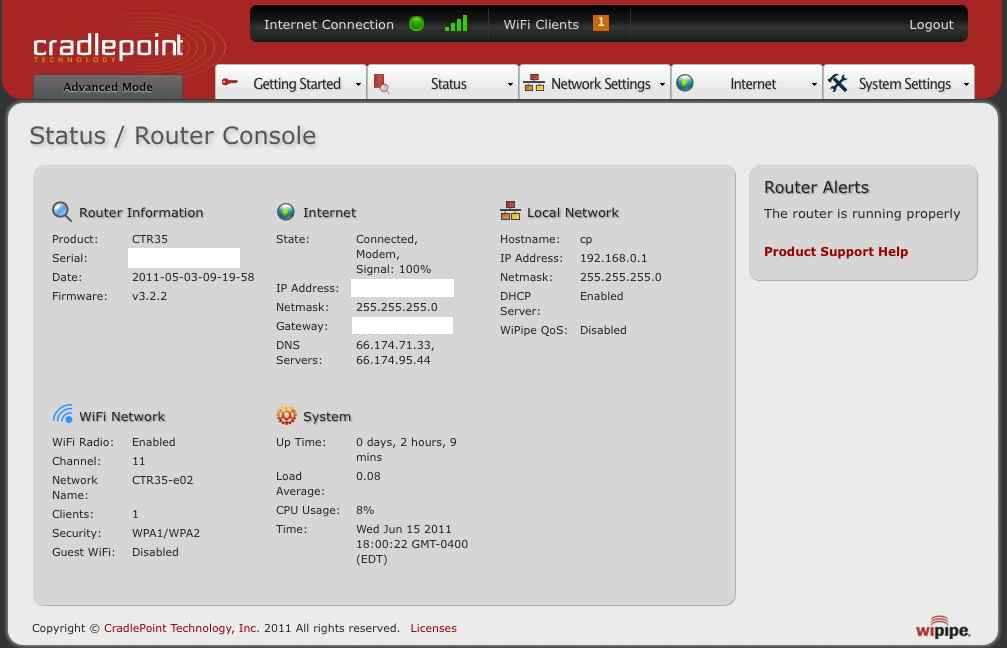
Task: Click the network icon beside Network Settings
Action: pos(534,83)
